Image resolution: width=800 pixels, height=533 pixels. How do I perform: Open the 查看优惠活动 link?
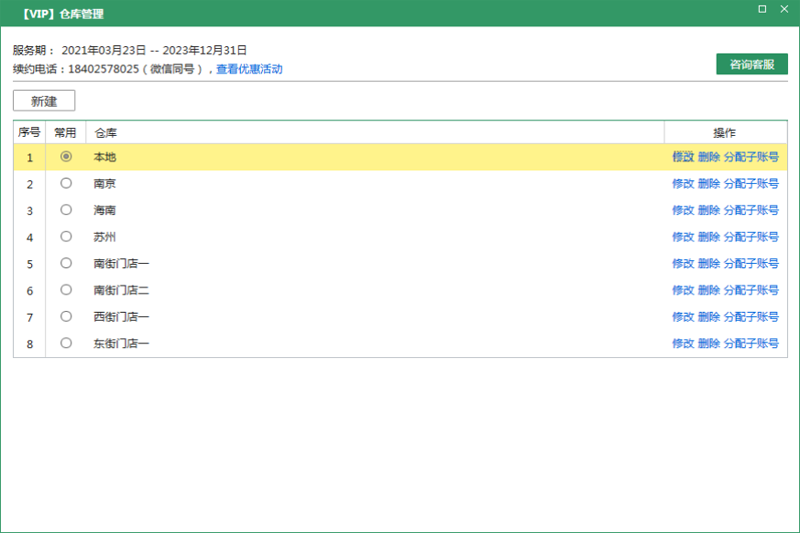(249, 69)
